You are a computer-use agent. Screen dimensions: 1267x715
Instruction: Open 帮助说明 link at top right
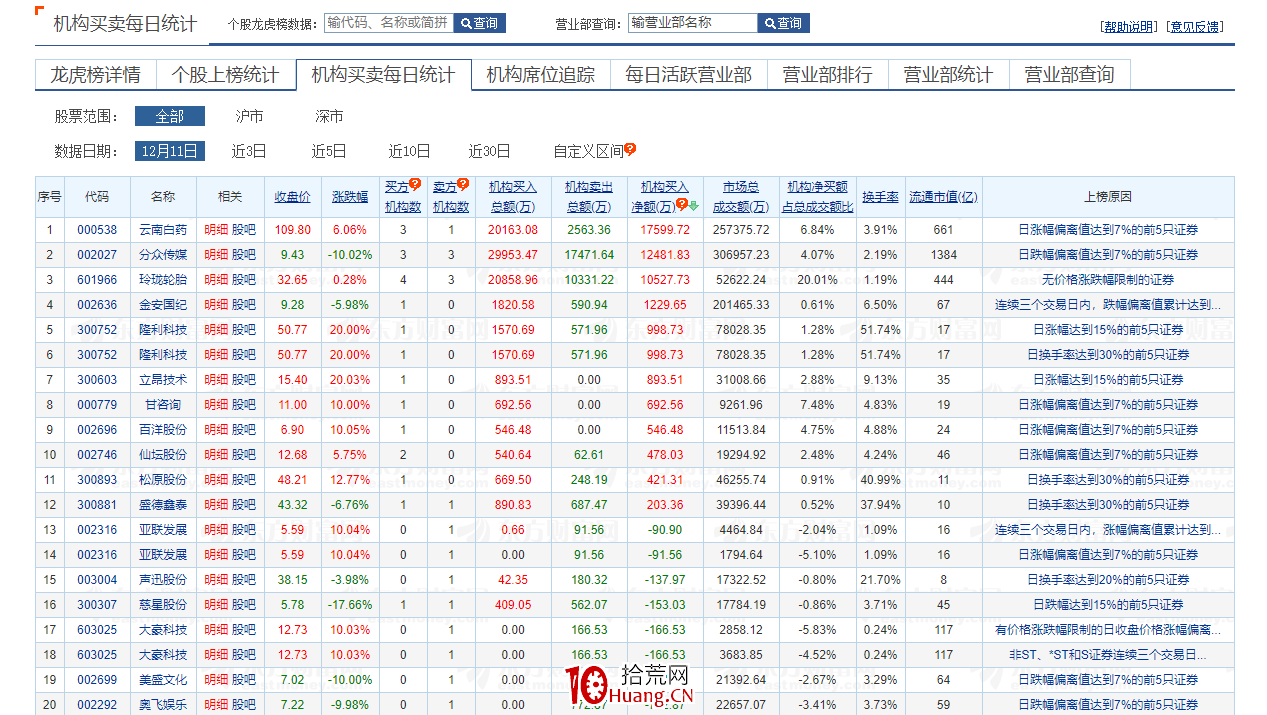point(1128,27)
